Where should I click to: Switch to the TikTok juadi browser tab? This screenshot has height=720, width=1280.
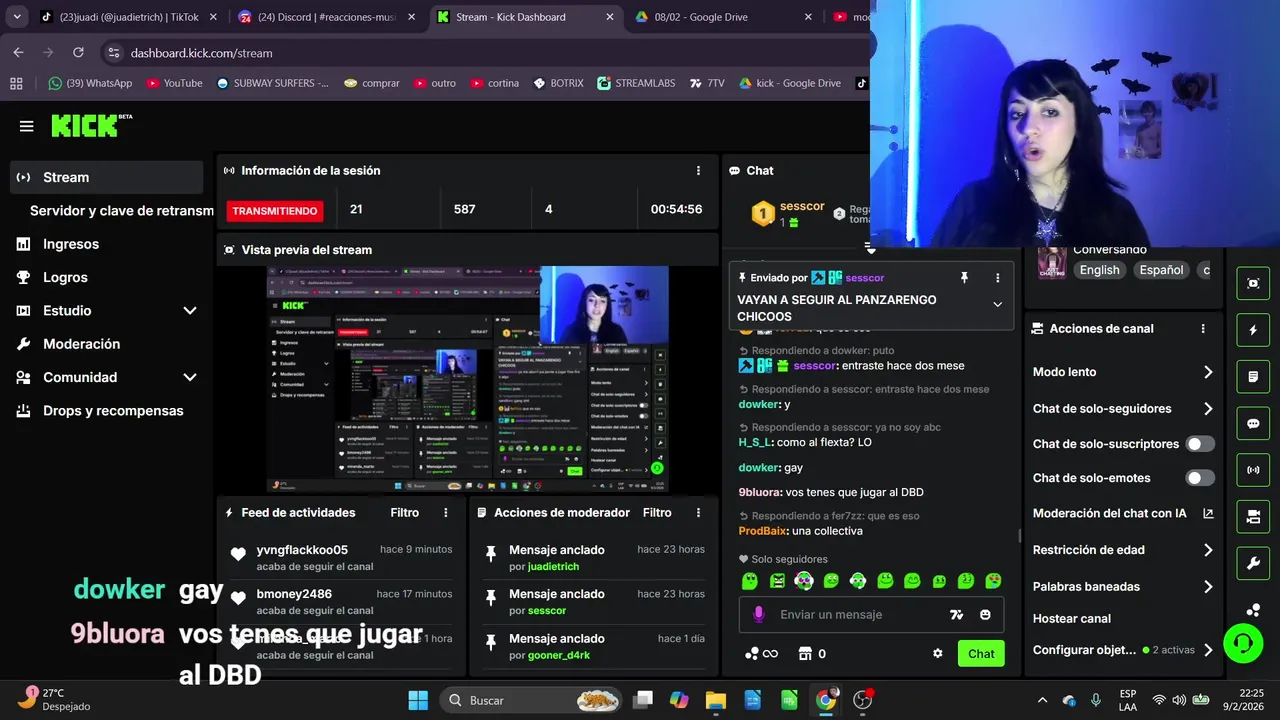pos(128,17)
